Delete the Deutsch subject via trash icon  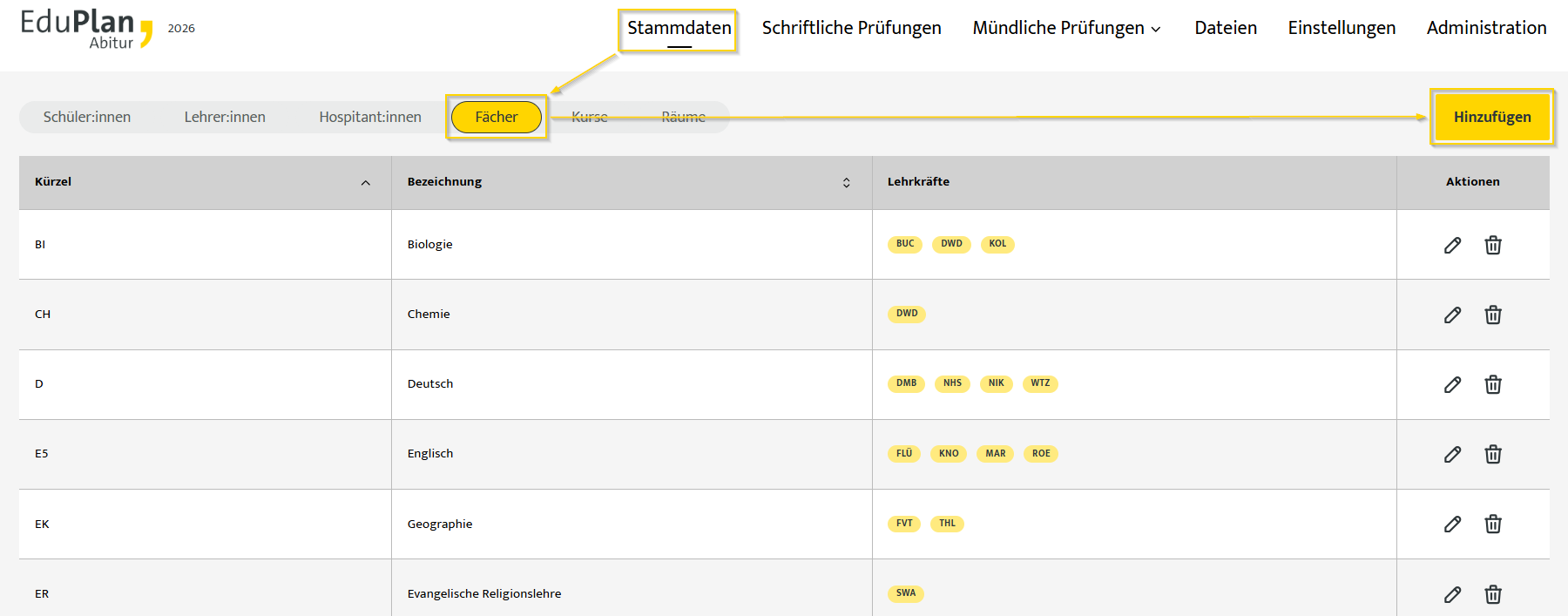(x=1493, y=384)
